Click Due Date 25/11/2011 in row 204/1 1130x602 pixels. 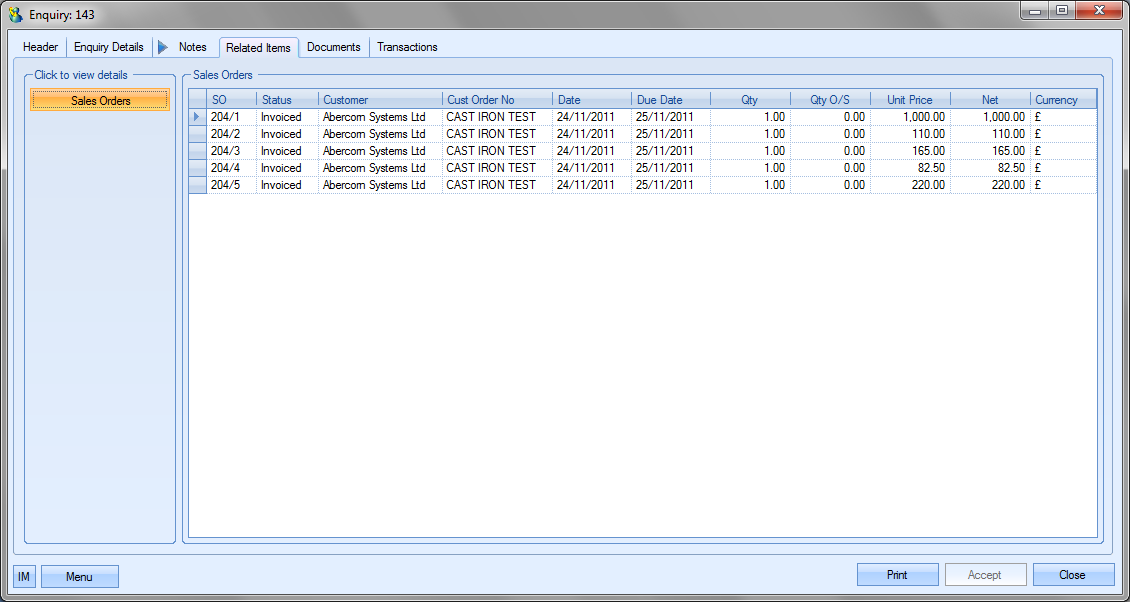coord(671,117)
